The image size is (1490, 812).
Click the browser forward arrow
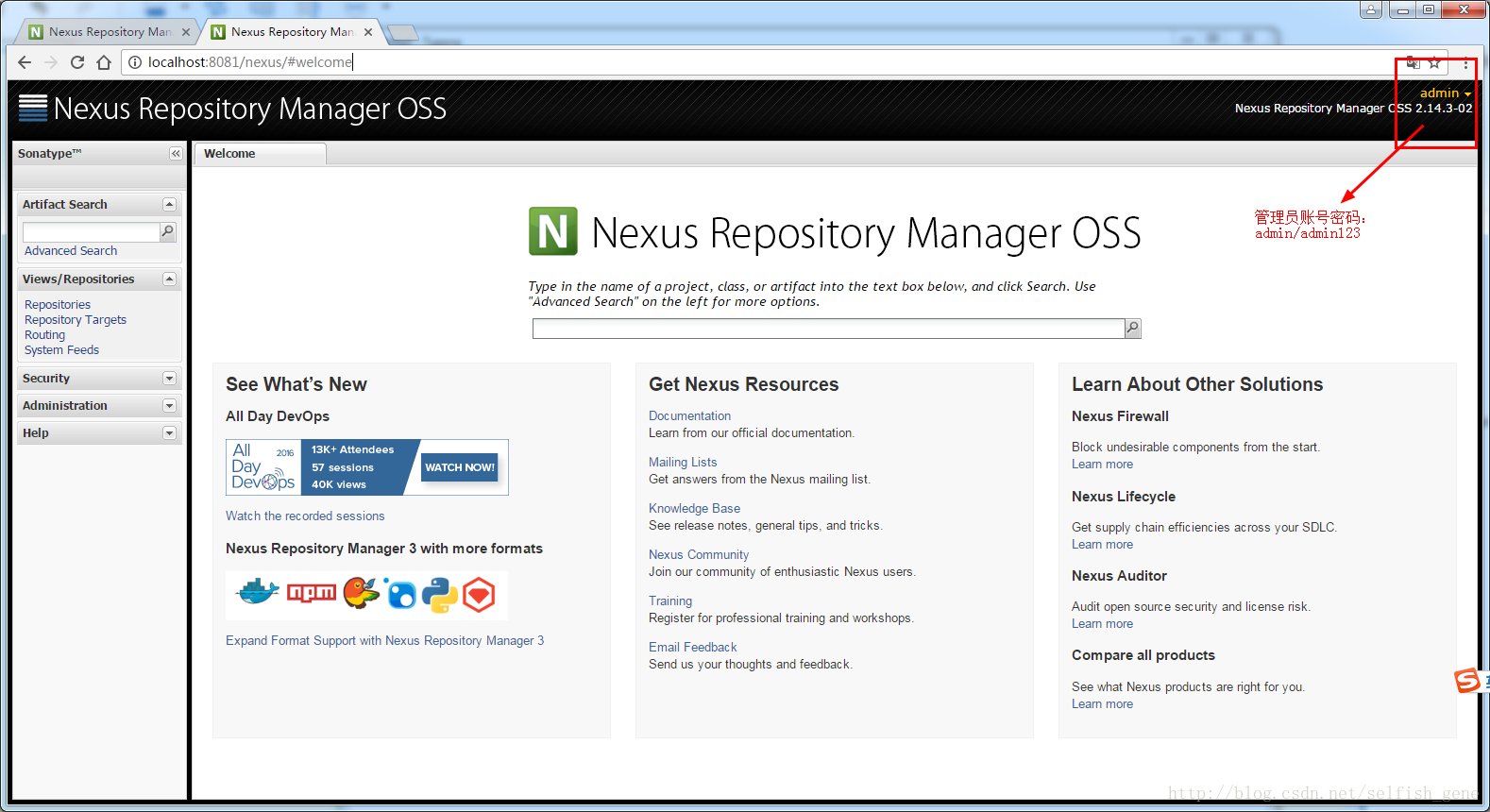point(51,62)
